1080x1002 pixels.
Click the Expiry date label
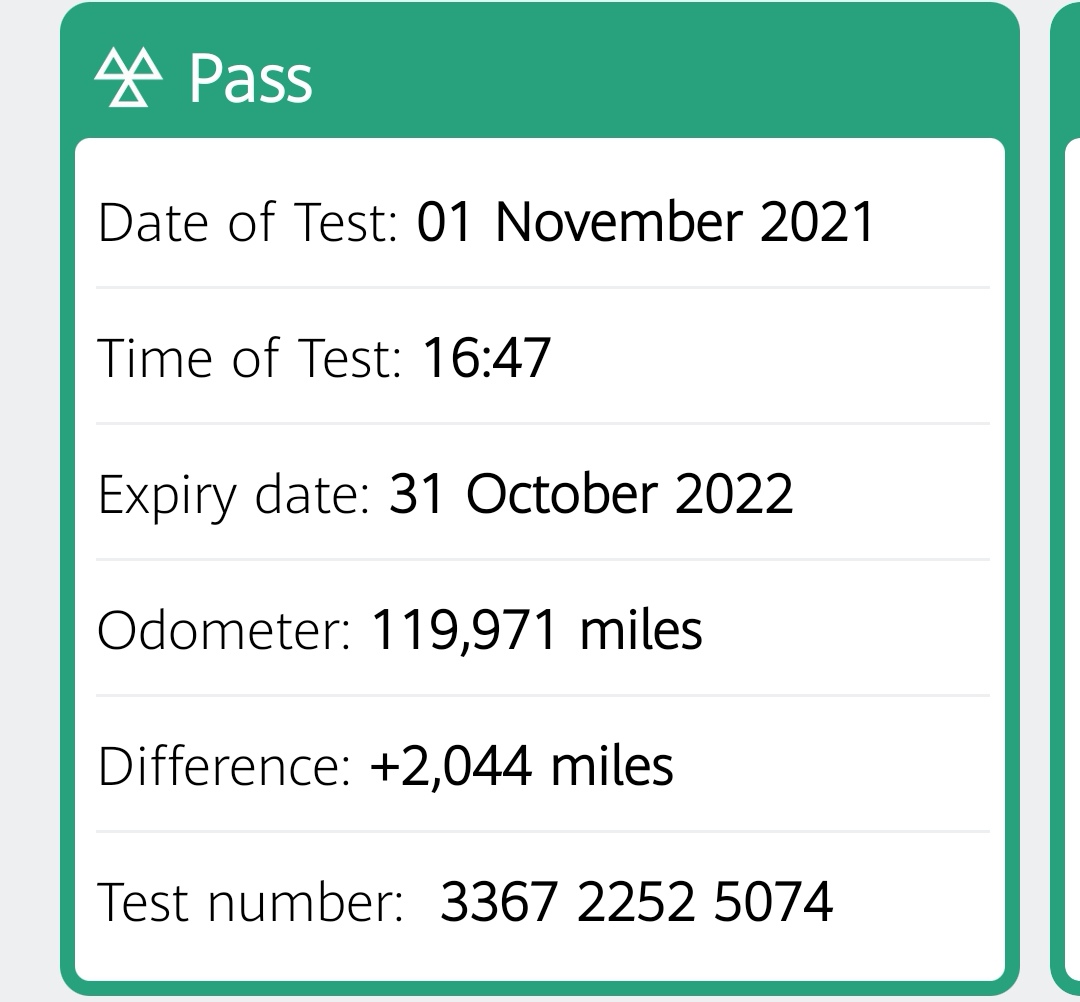click(x=234, y=495)
